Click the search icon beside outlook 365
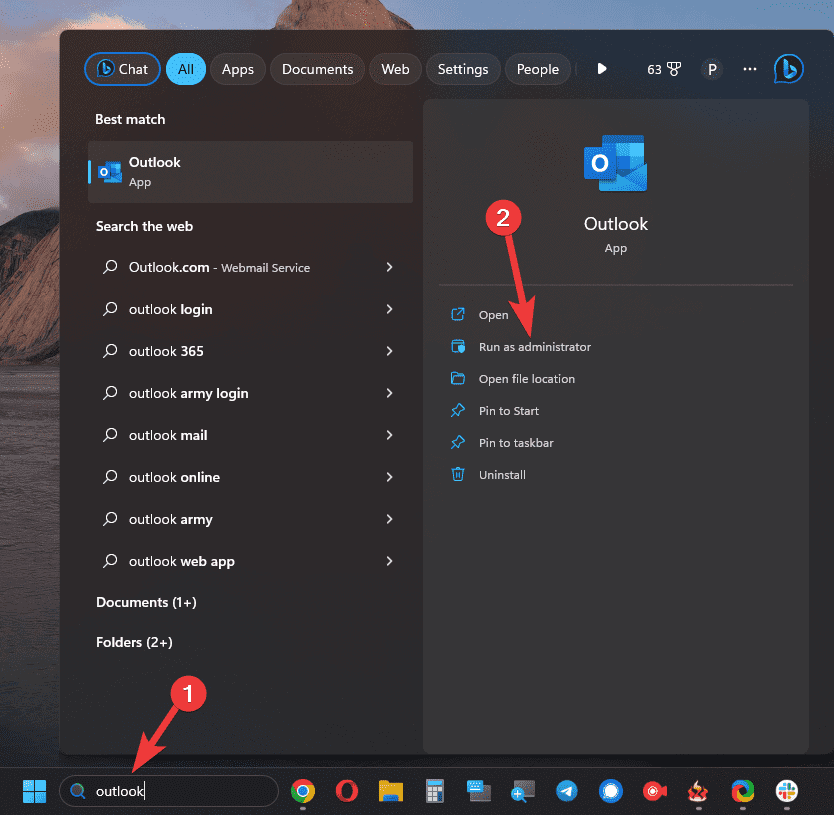Screen dimensions: 834x815 (x=110, y=351)
